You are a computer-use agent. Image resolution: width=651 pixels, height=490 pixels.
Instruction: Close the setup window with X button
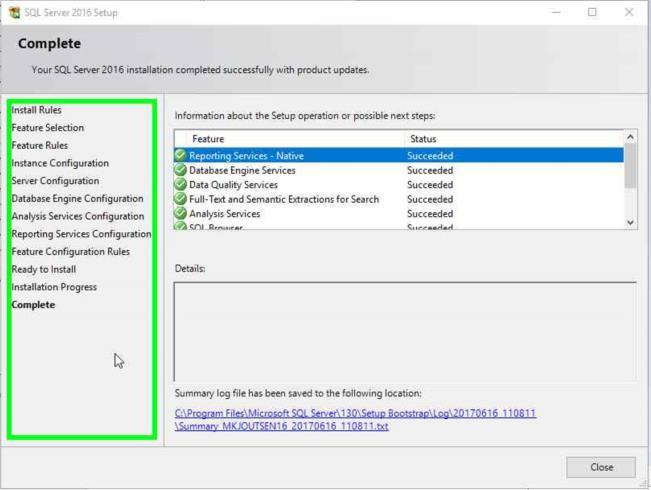(629, 12)
